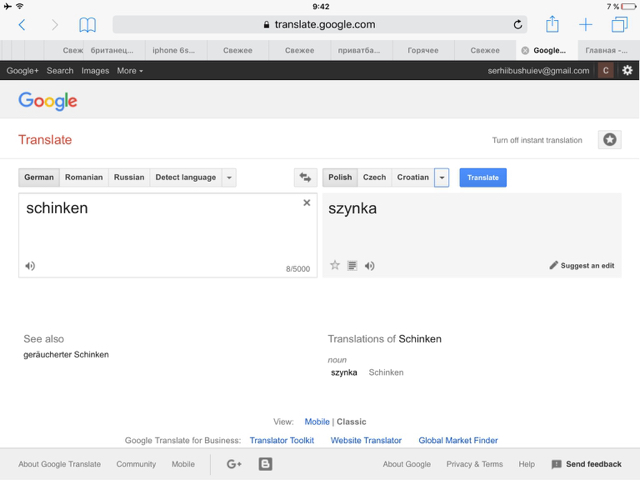Listen to source text speaker icon
640x480 pixels.
tap(30, 266)
